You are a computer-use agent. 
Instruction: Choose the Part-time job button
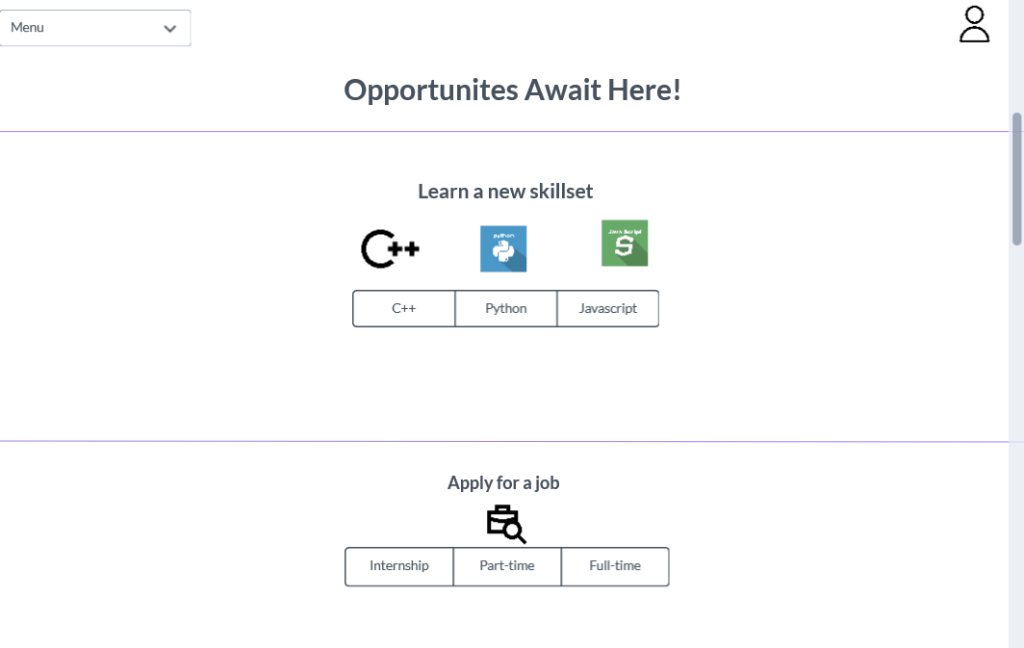[507, 566]
